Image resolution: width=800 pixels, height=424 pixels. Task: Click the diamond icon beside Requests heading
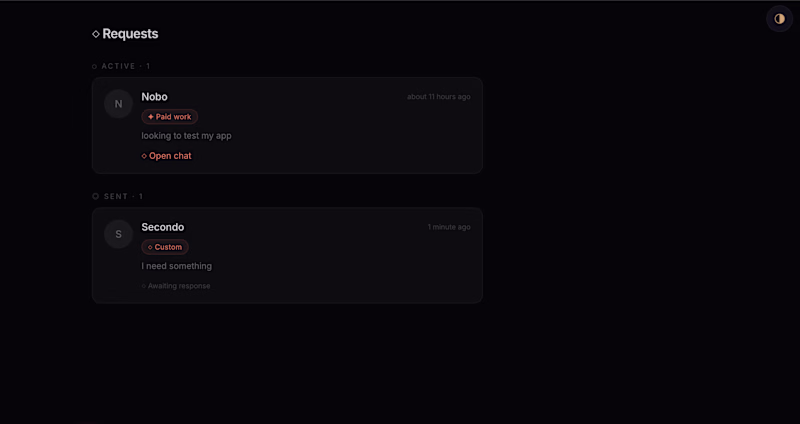pos(96,34)
